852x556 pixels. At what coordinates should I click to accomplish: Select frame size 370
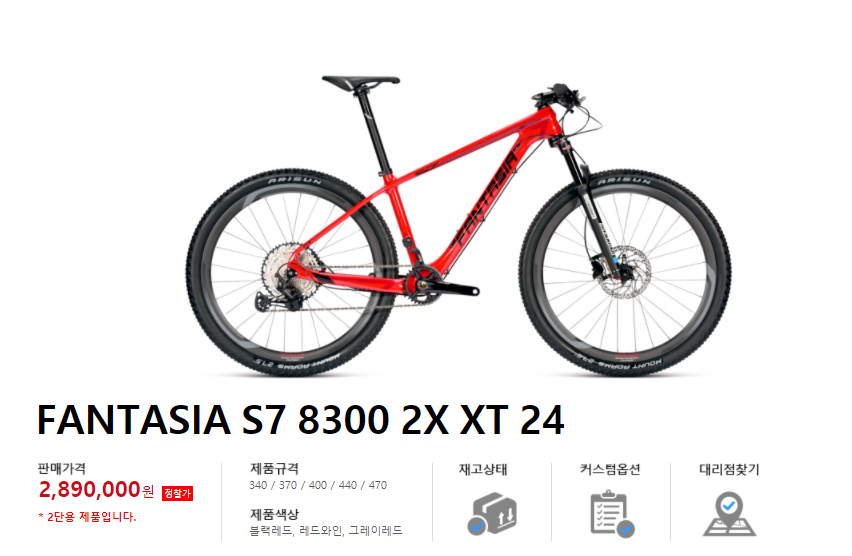(x=288, y=485)
